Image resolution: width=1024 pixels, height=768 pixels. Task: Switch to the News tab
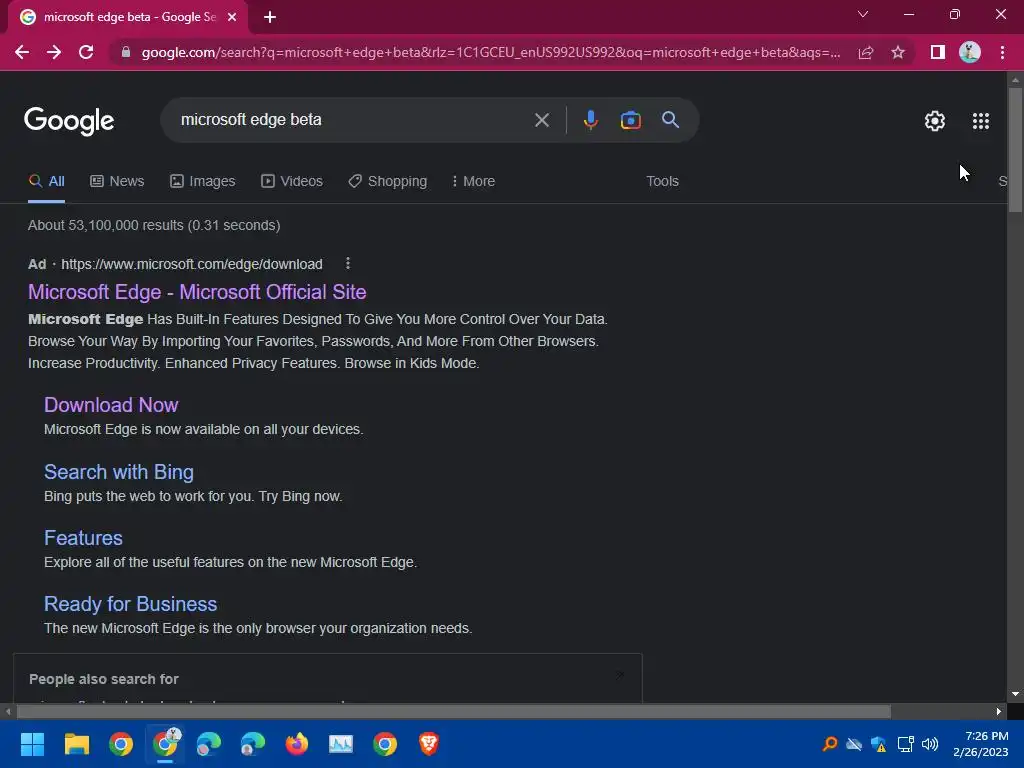pyautogui.click(x=117, y=181)
